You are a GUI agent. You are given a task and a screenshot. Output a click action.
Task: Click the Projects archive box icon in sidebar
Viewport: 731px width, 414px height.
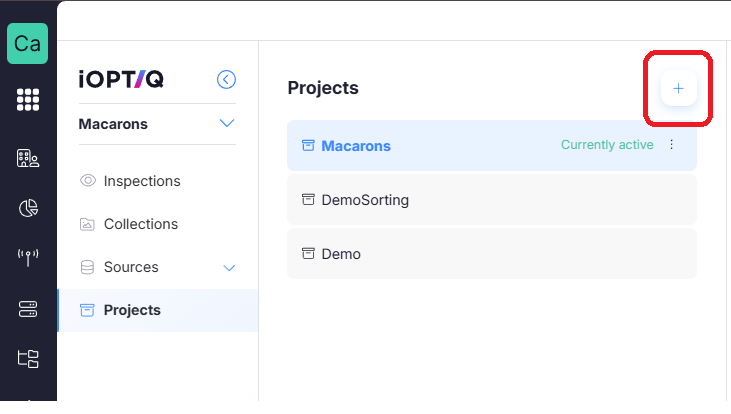pyautogui.click(x=87, y=310)
